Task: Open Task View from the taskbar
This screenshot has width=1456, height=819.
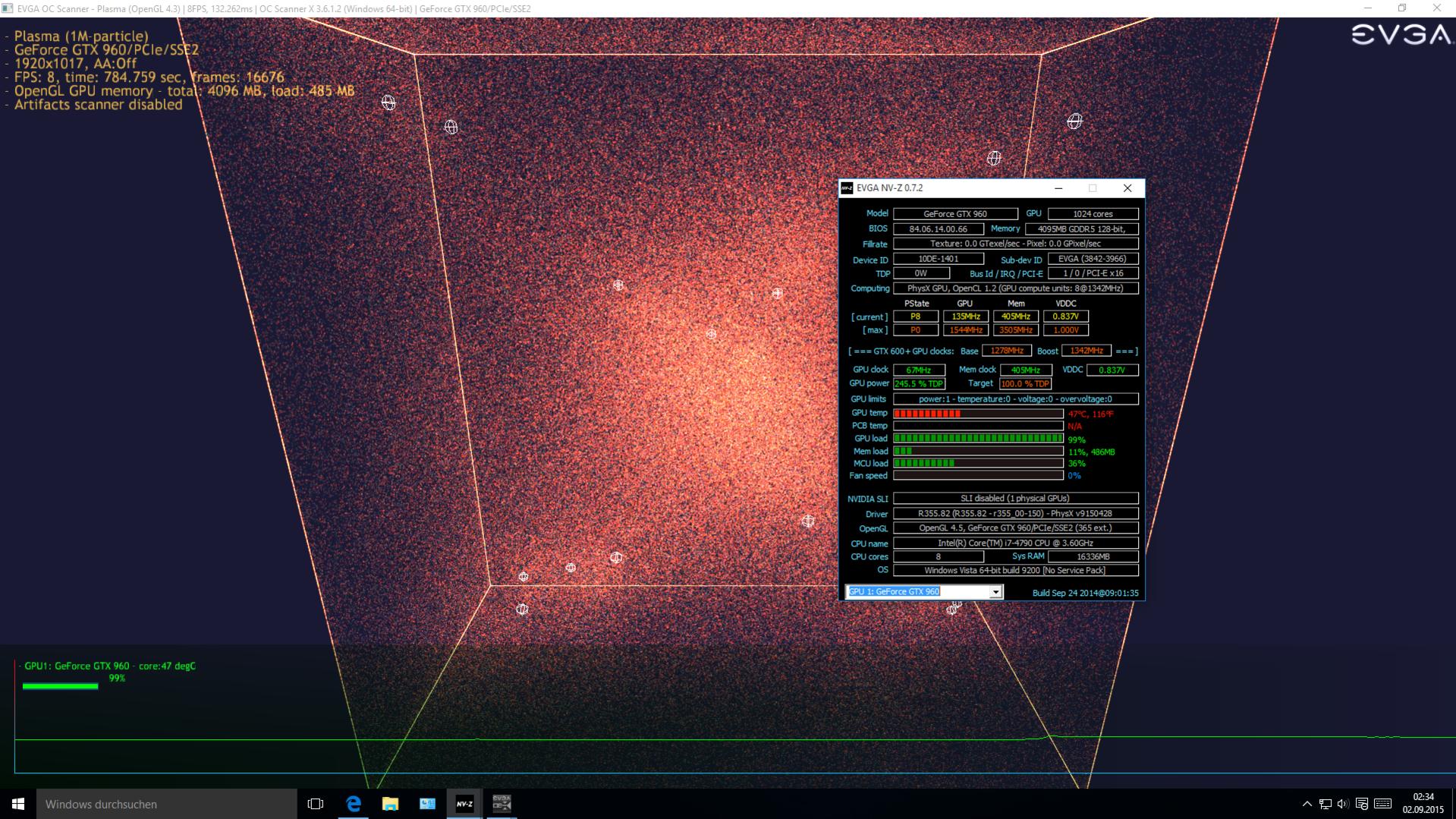Action: (315, 804)
